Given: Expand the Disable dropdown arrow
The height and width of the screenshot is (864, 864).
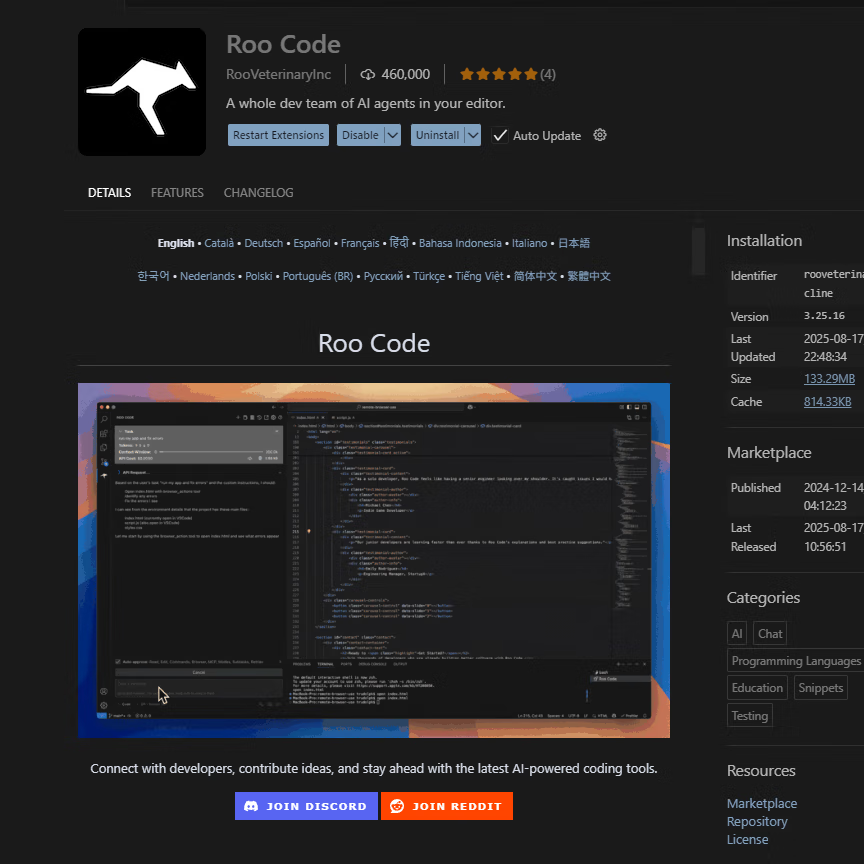Looking at the screenshot, I should (393, 135).
